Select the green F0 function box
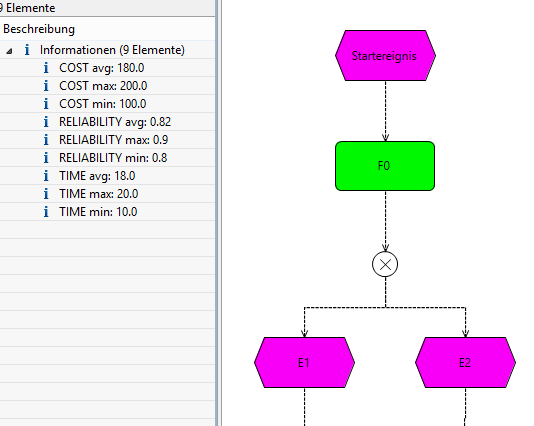Viewport: 534px width, 426px height. point(385,166)
